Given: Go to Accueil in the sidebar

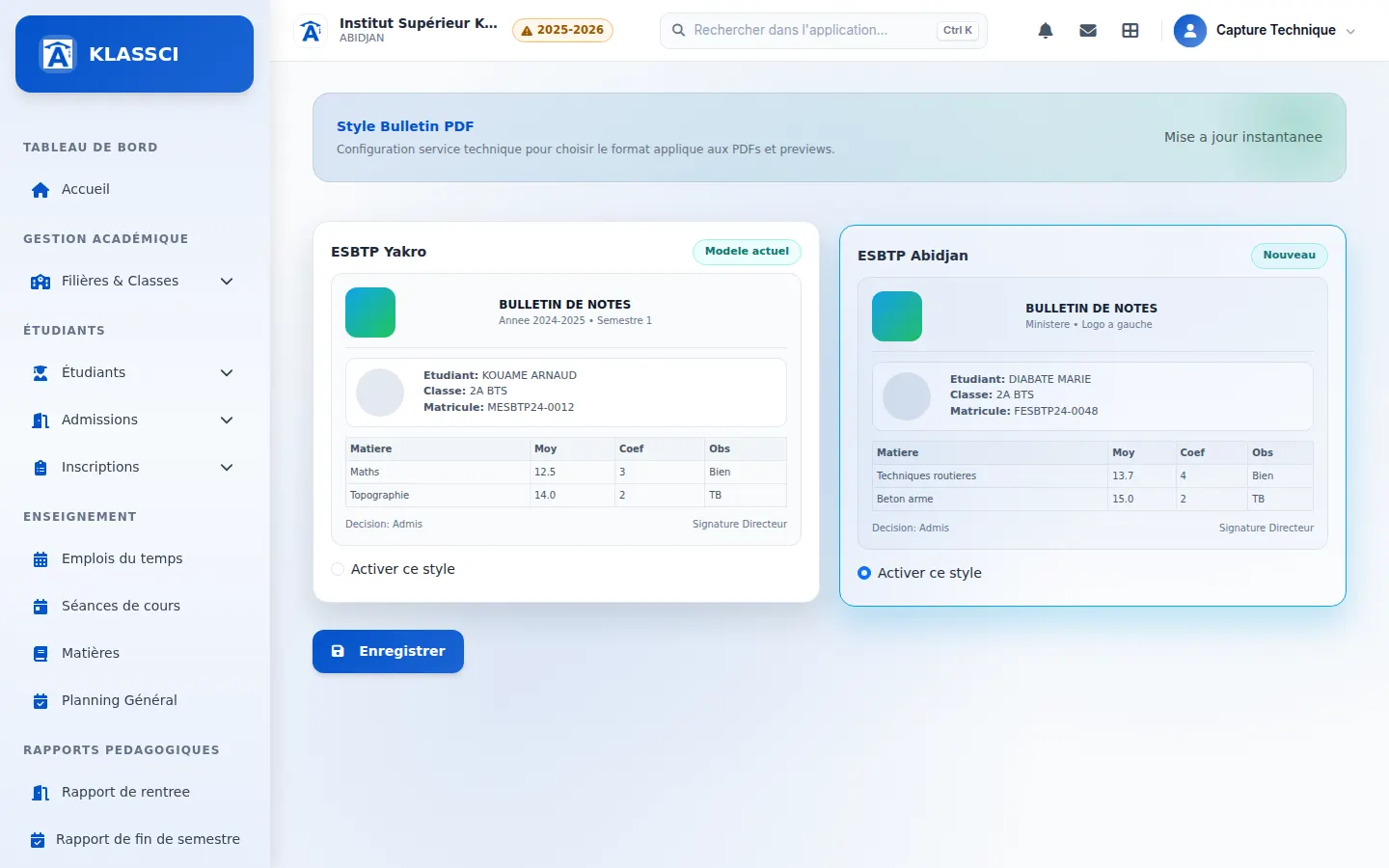Looking at the screenshot, I should coord(134,189).
